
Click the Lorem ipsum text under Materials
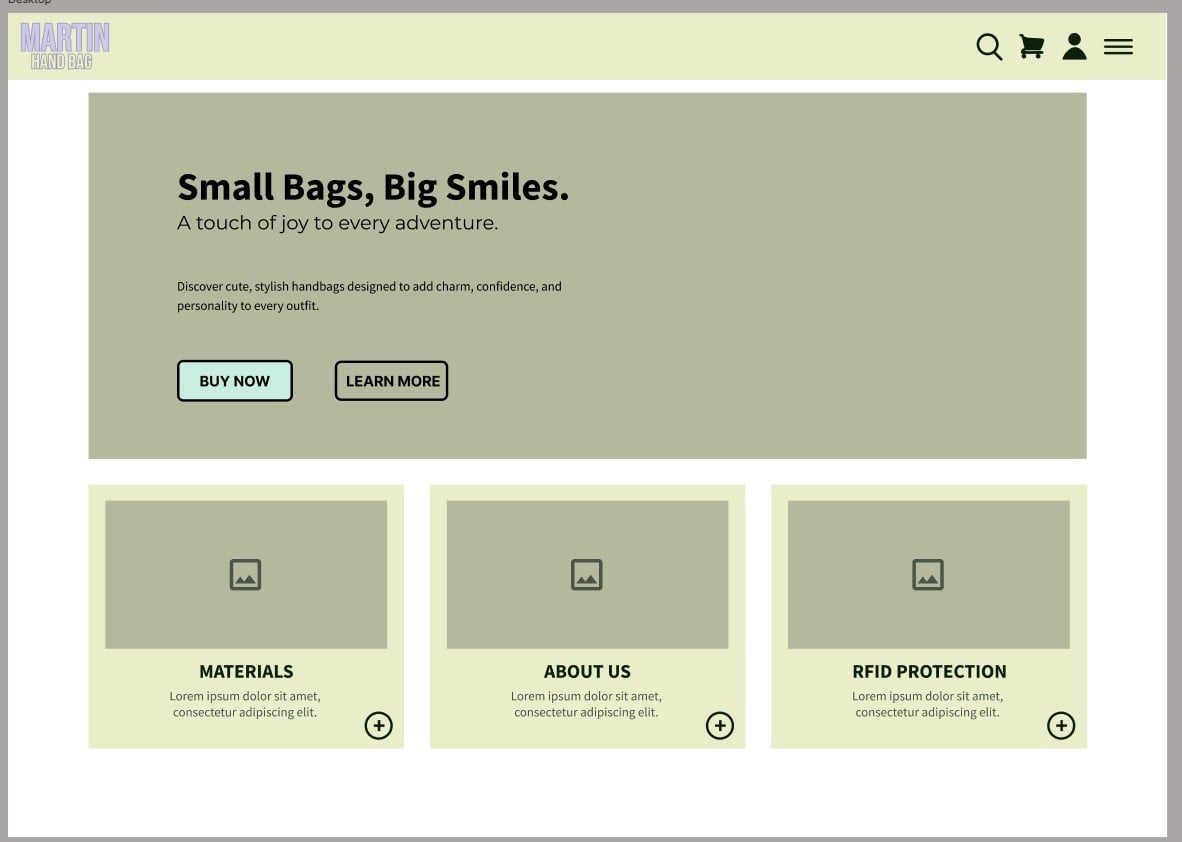[245, 704]
